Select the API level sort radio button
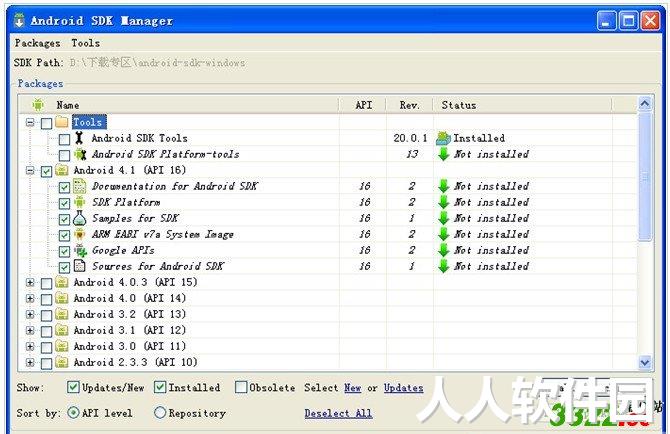 coord(73,413)
